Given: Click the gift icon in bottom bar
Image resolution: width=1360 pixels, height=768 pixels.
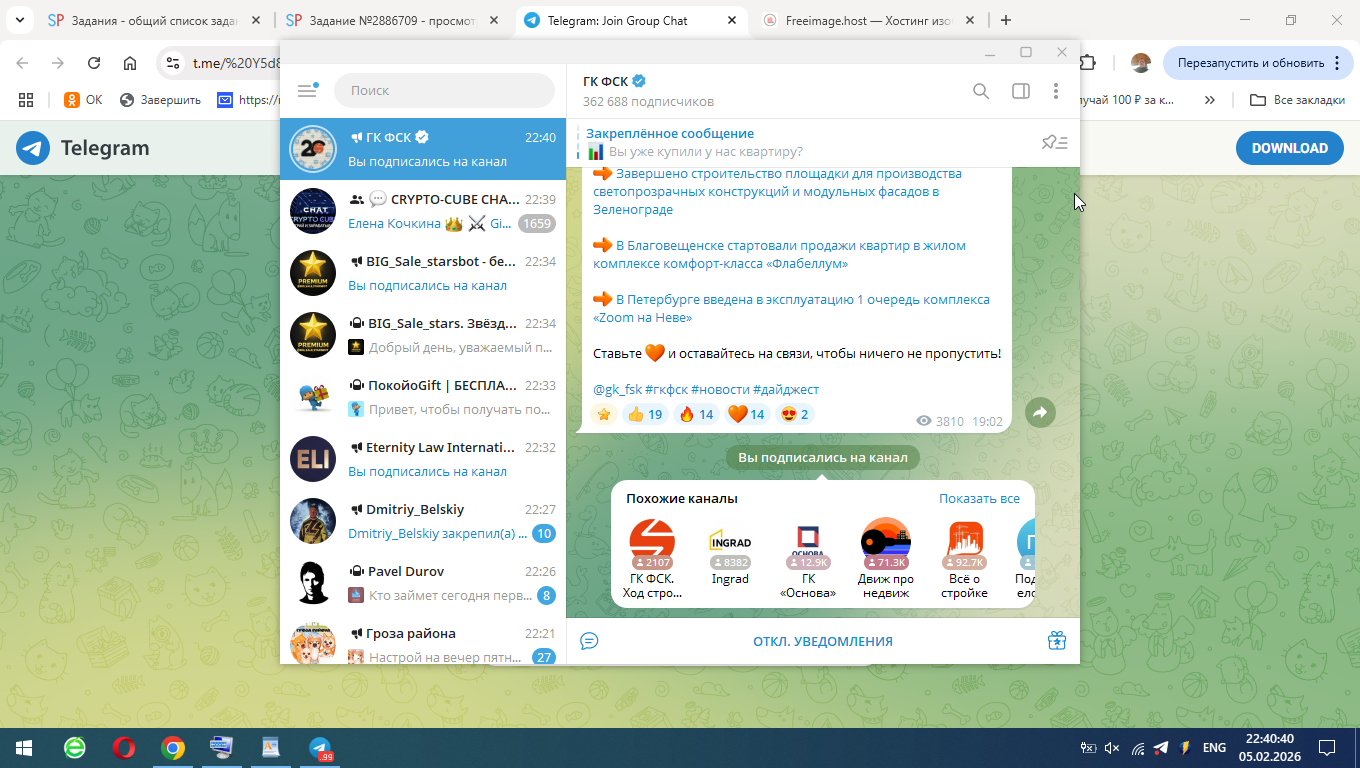Looking at the screenshot, I should pyautogui.click(x=1057, y=641).
